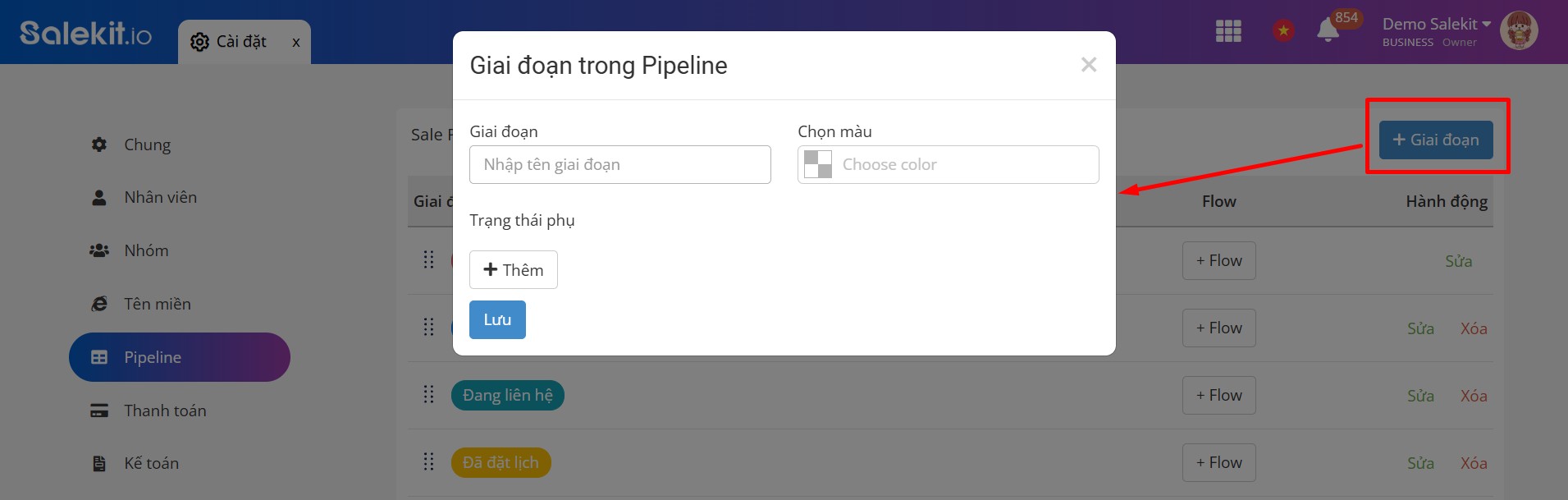
Task: Click the Kế toán document icon
Action: pyautogui.click(x=99, y=462)
